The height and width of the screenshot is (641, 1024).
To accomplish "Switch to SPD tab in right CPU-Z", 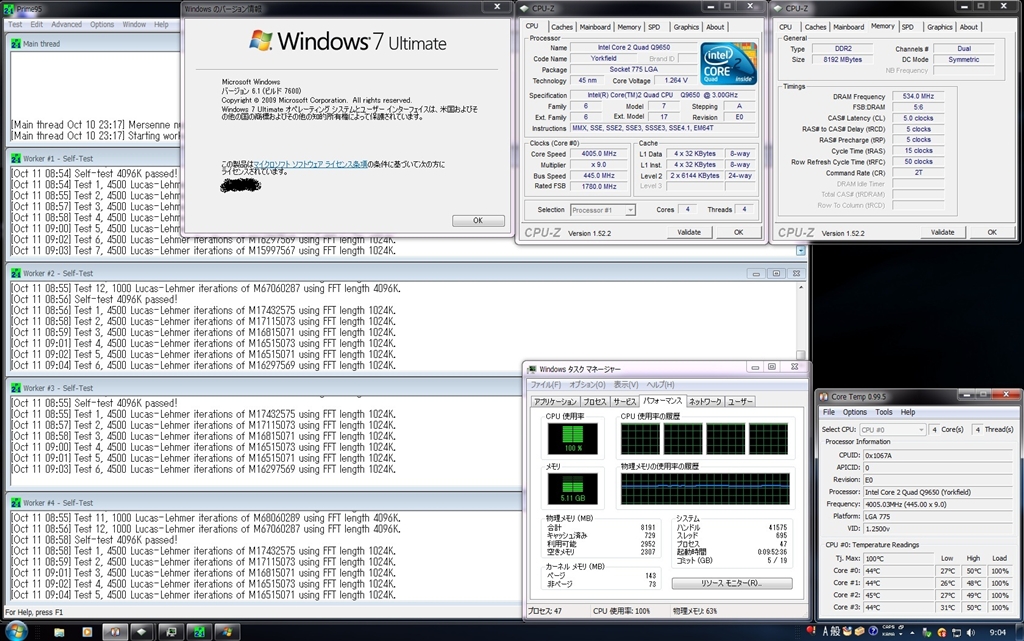I will pyautogui.click(x=908, y=27).
